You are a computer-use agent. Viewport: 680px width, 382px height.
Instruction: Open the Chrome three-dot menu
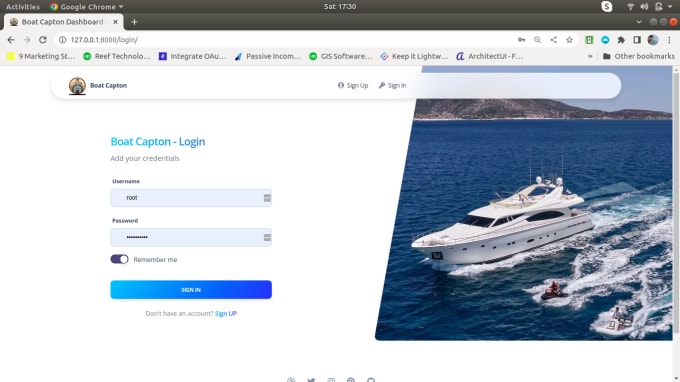pos(669,40)
